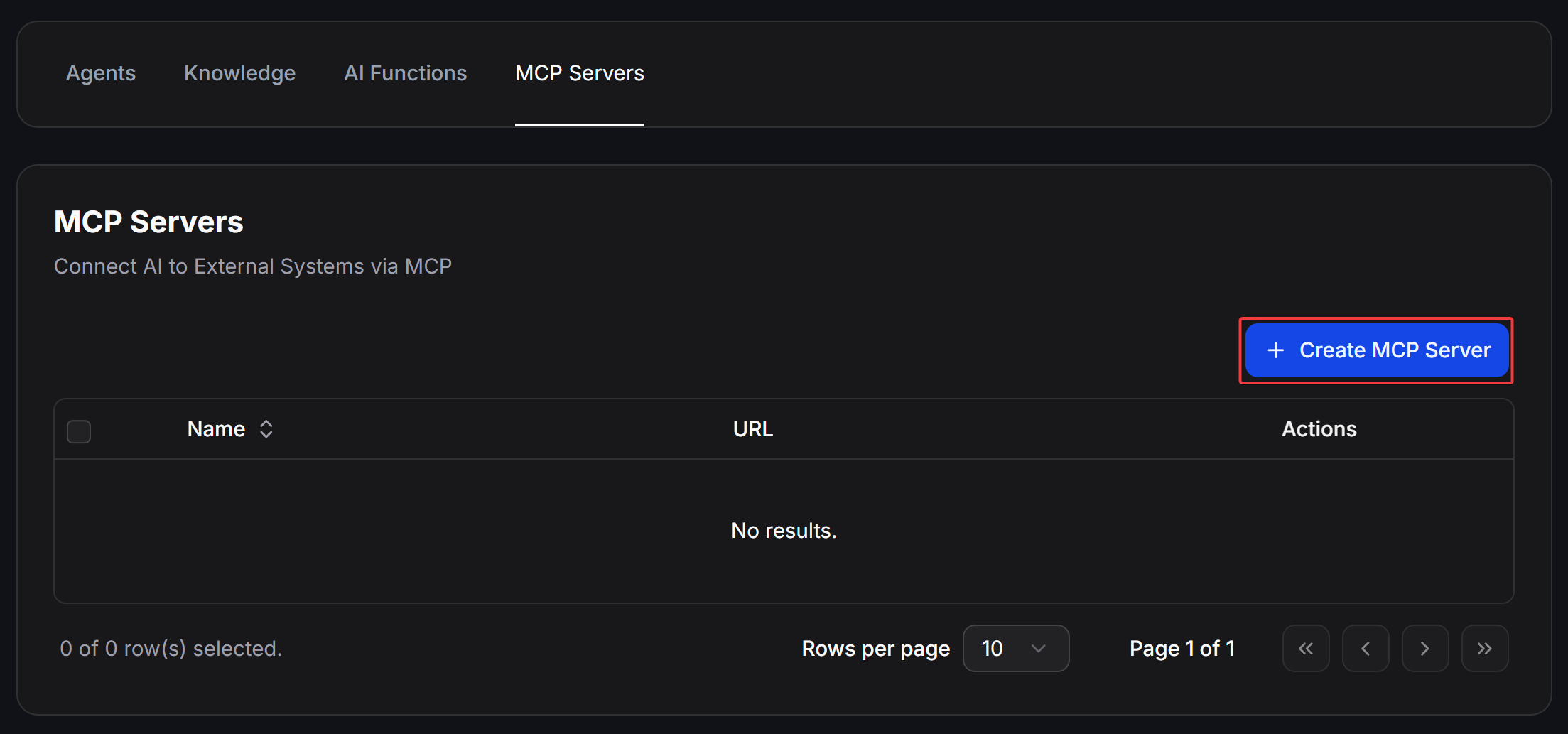Sort the table by Name column

pyautogui.click(x=230, y=429)
